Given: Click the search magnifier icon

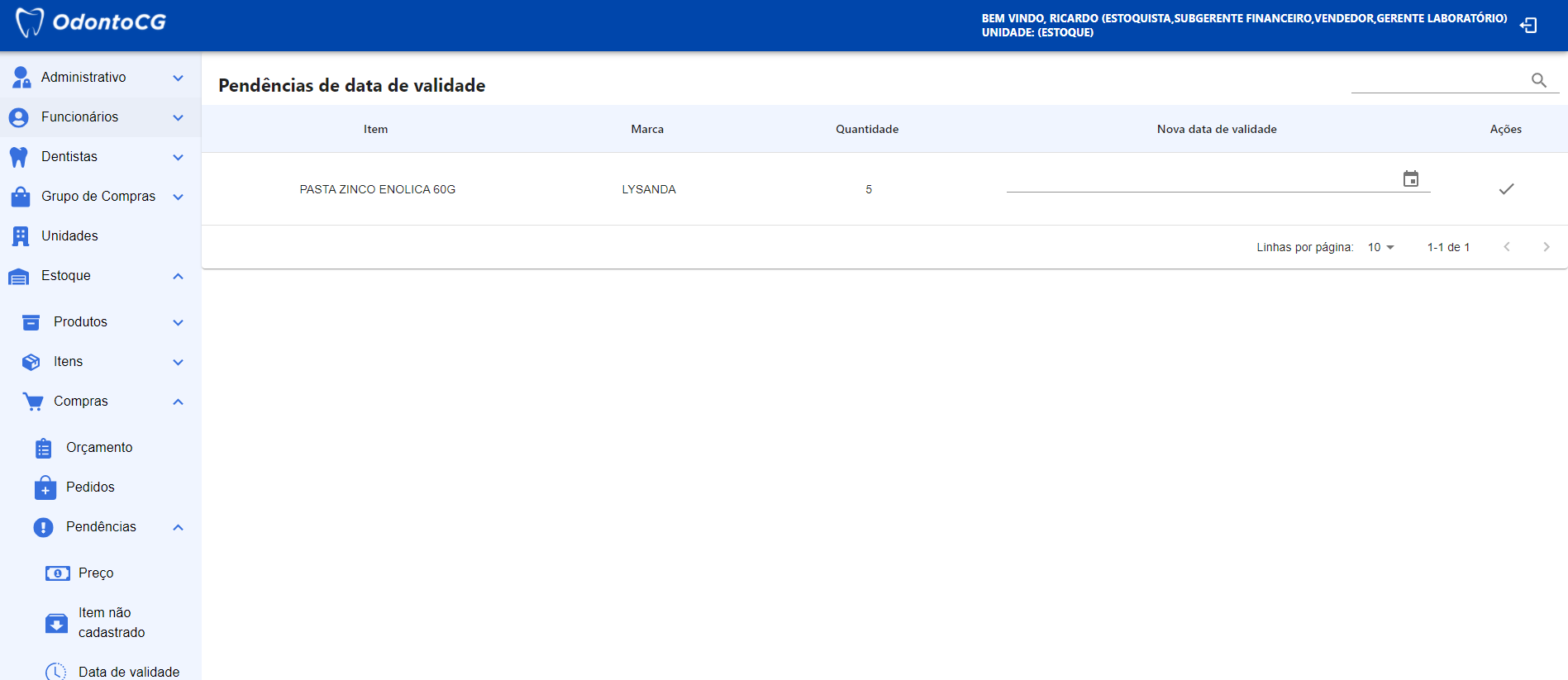Looking at the screenshot, I should (x=1538, y=80).
